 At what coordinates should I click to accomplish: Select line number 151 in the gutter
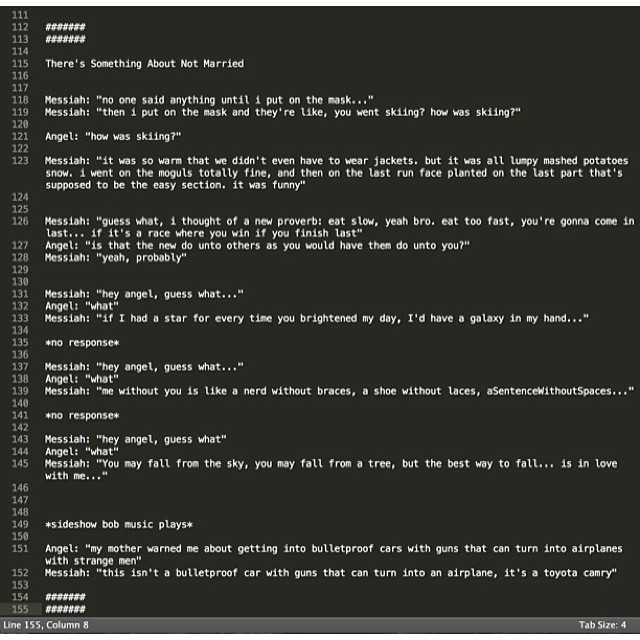pos(20,548)
